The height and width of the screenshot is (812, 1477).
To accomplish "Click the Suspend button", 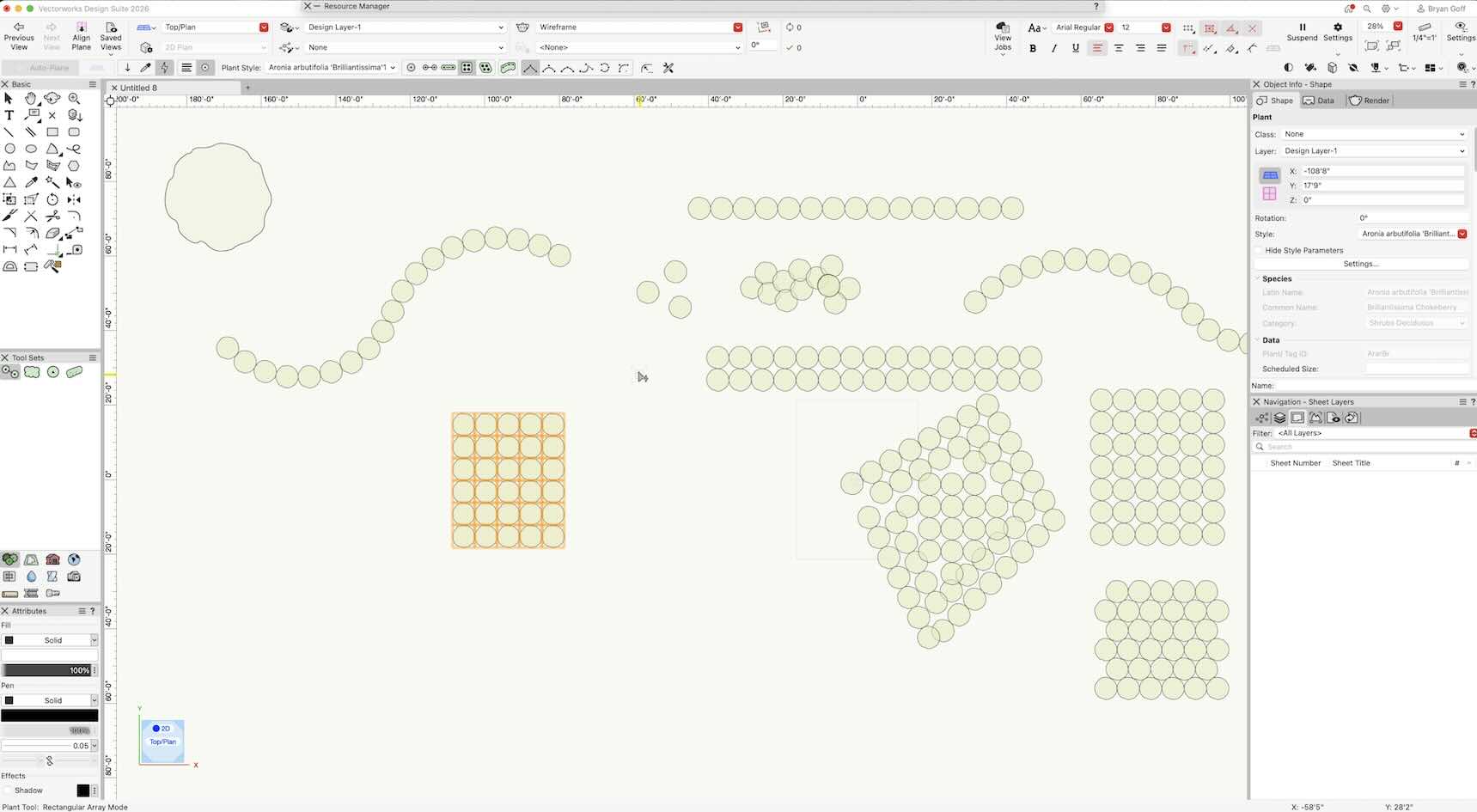I will pos(1302,33).
